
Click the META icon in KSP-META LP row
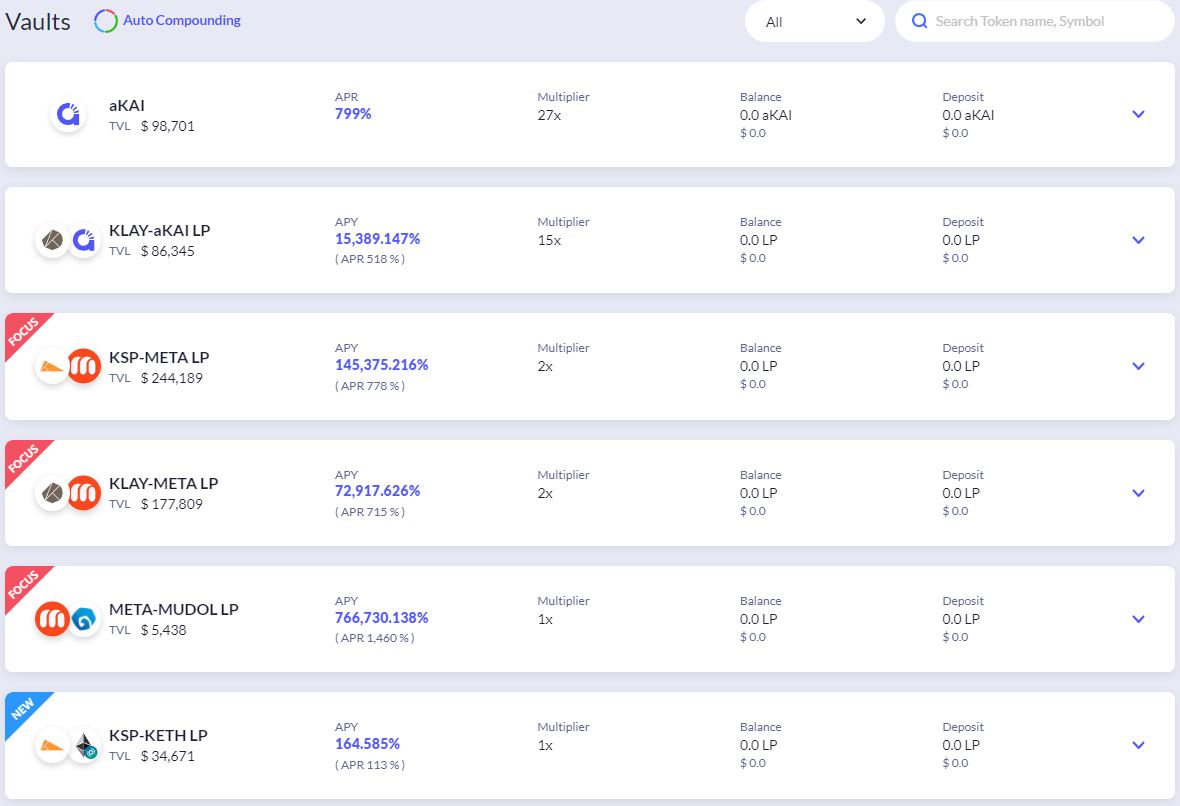[84, 367]
